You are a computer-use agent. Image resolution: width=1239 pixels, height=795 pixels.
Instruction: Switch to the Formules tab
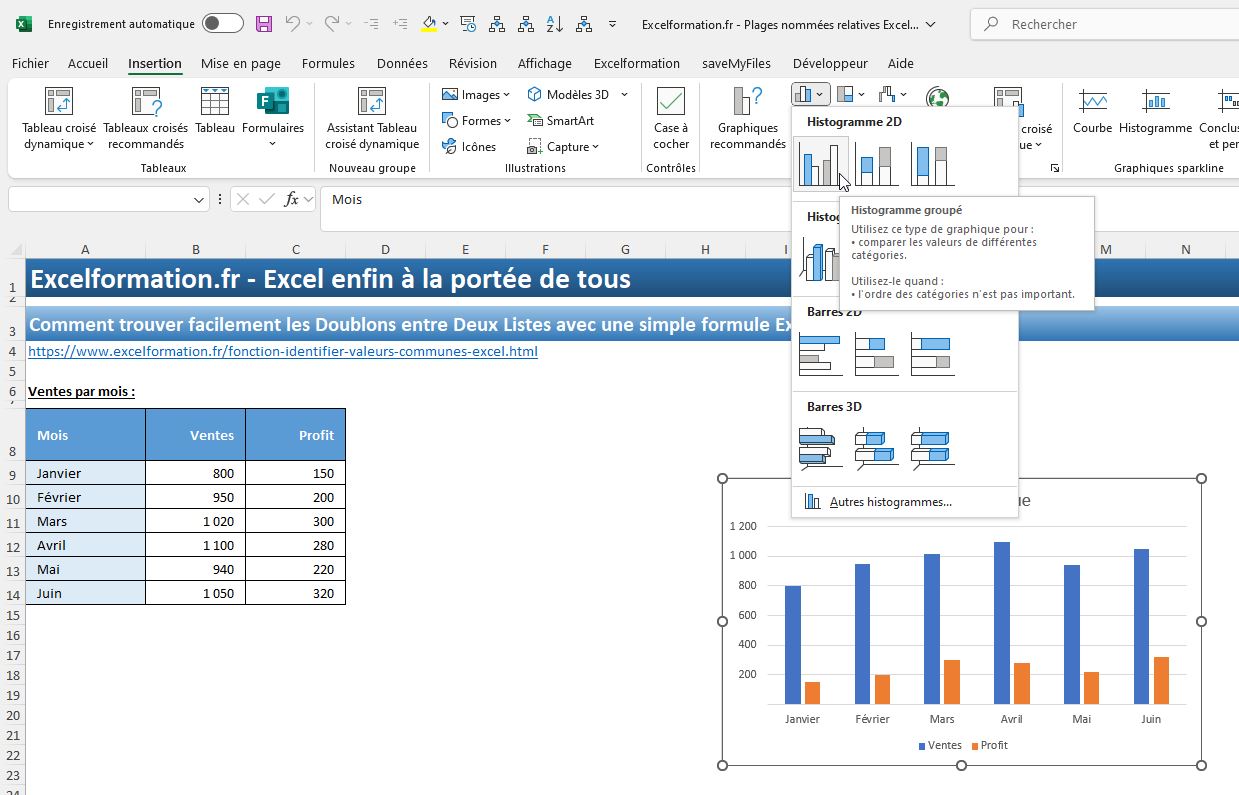(x=328, y=63)
